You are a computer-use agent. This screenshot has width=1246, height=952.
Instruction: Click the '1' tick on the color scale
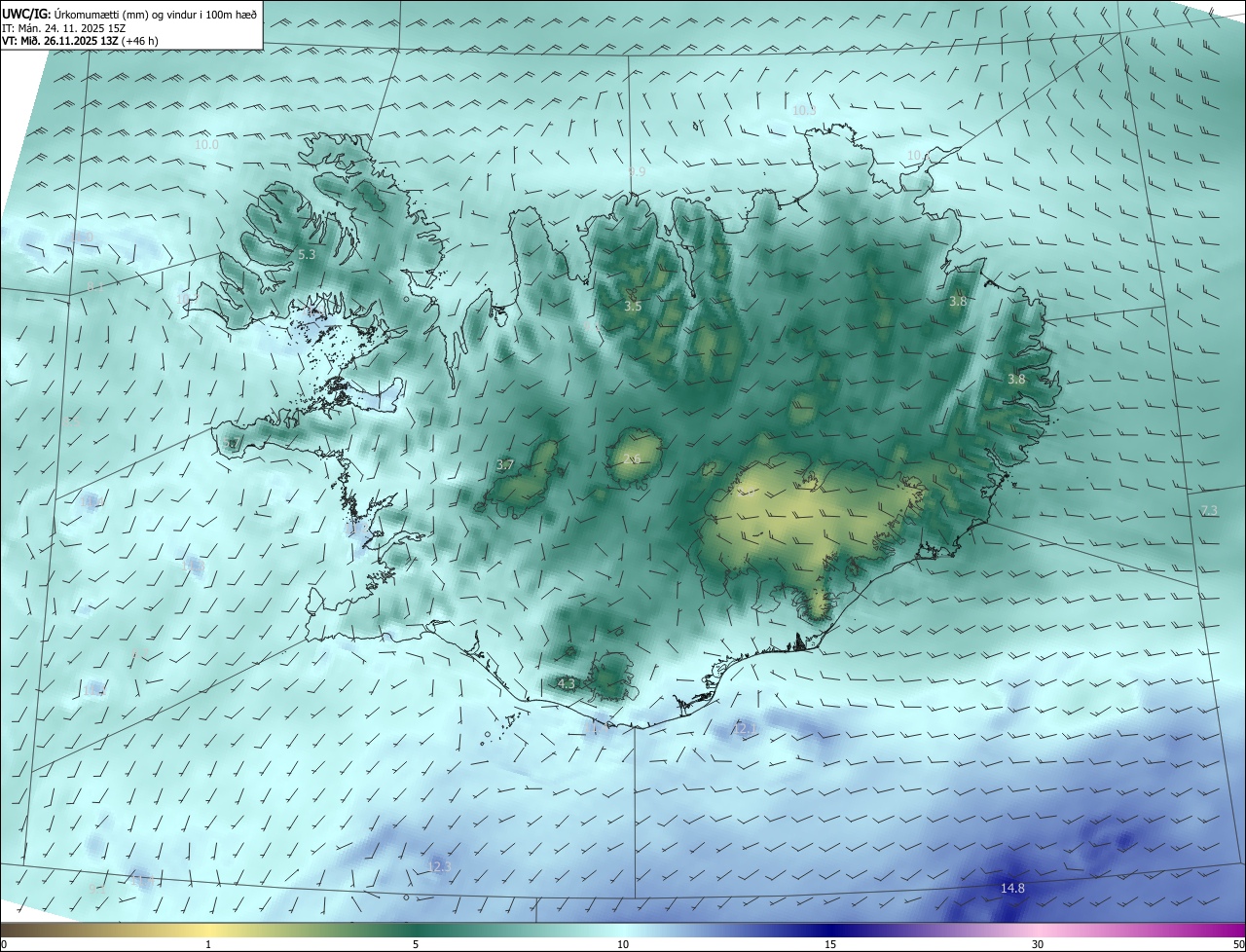click(x=208, y=945)
